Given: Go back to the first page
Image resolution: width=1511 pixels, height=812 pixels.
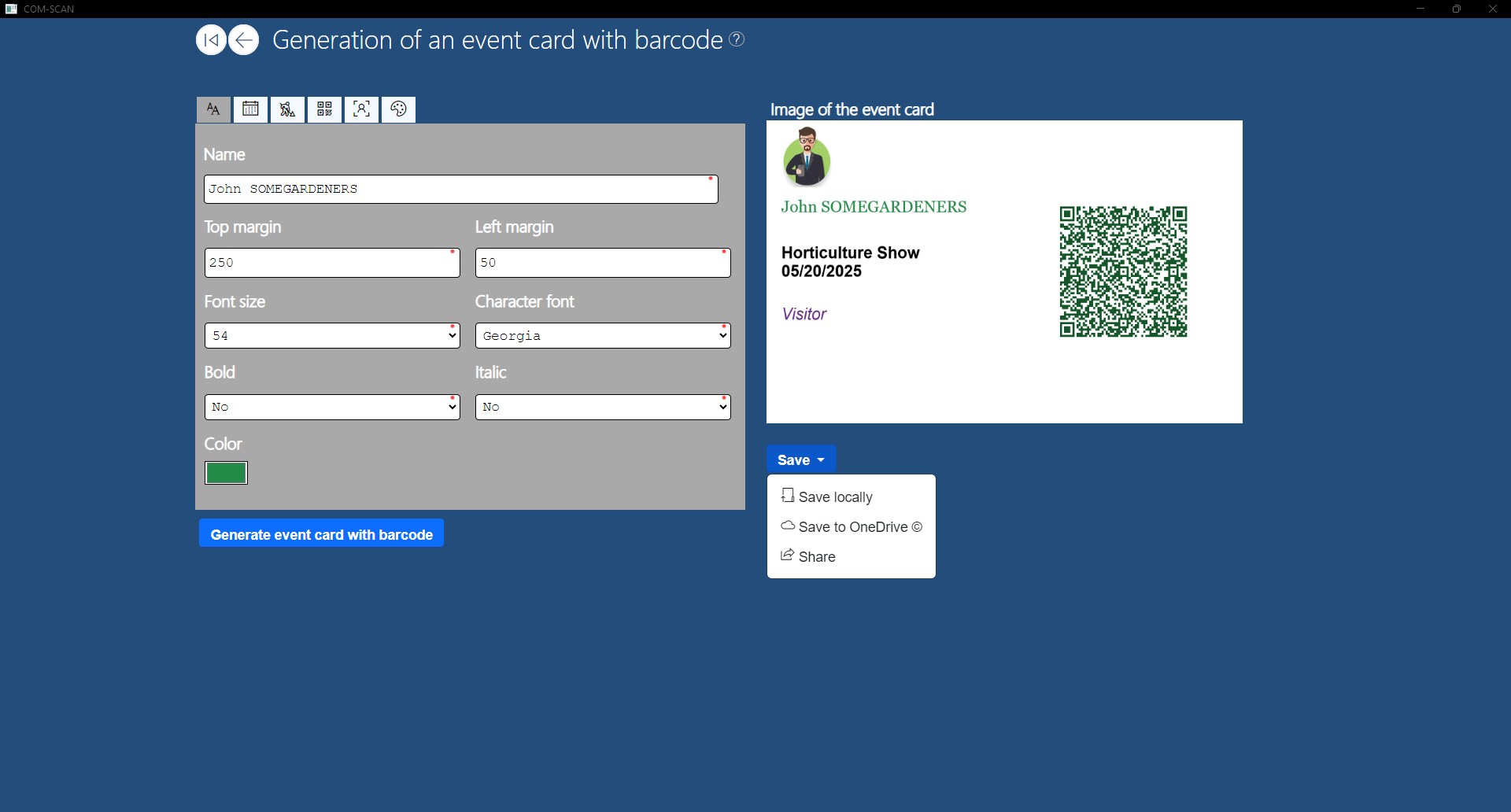Looking at the screenshot, I should point(211,40).
